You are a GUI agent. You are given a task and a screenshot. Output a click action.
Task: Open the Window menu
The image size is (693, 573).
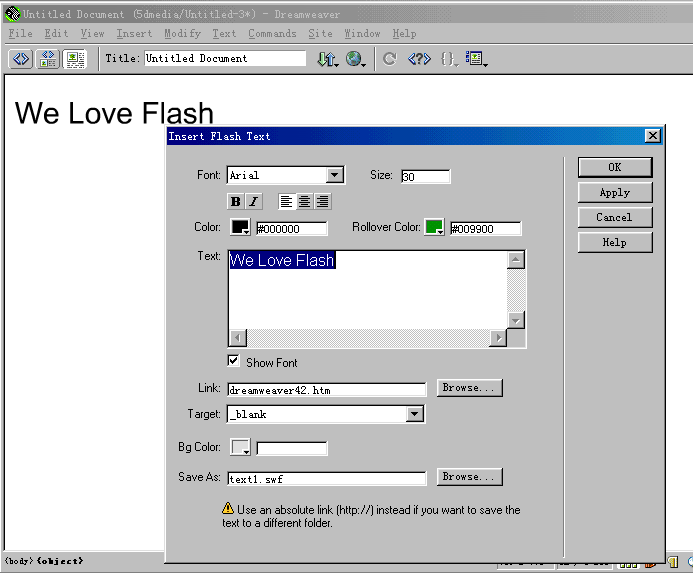[x=362, y=34]
